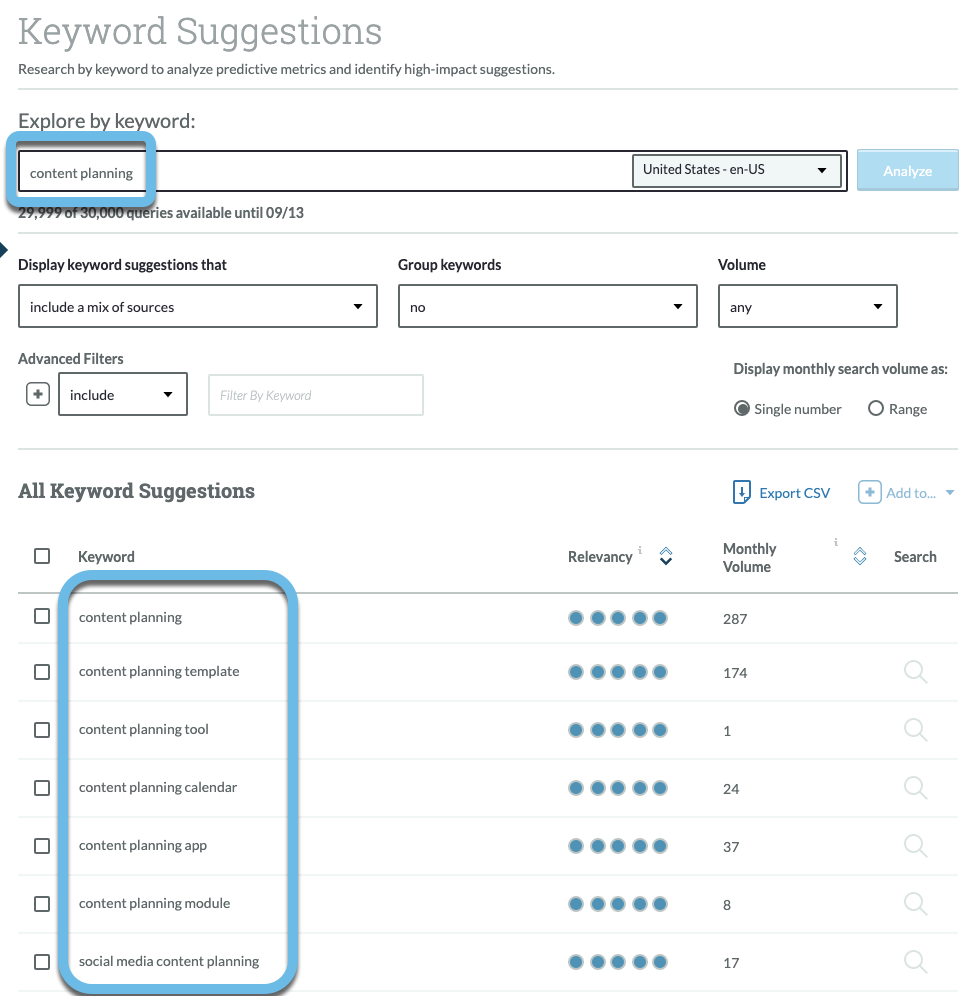
Task: Click the Export CSV link
Action: [793, 492]
